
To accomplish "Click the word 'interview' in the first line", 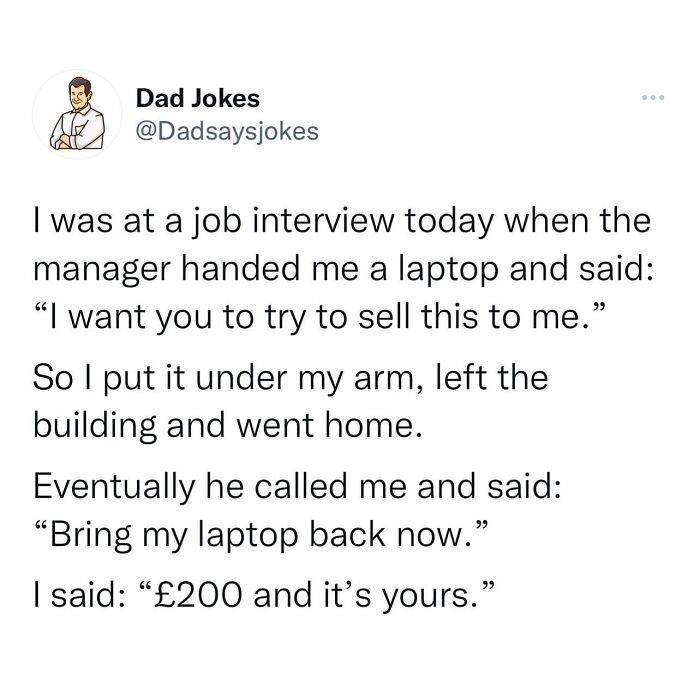I will [324, 221].
